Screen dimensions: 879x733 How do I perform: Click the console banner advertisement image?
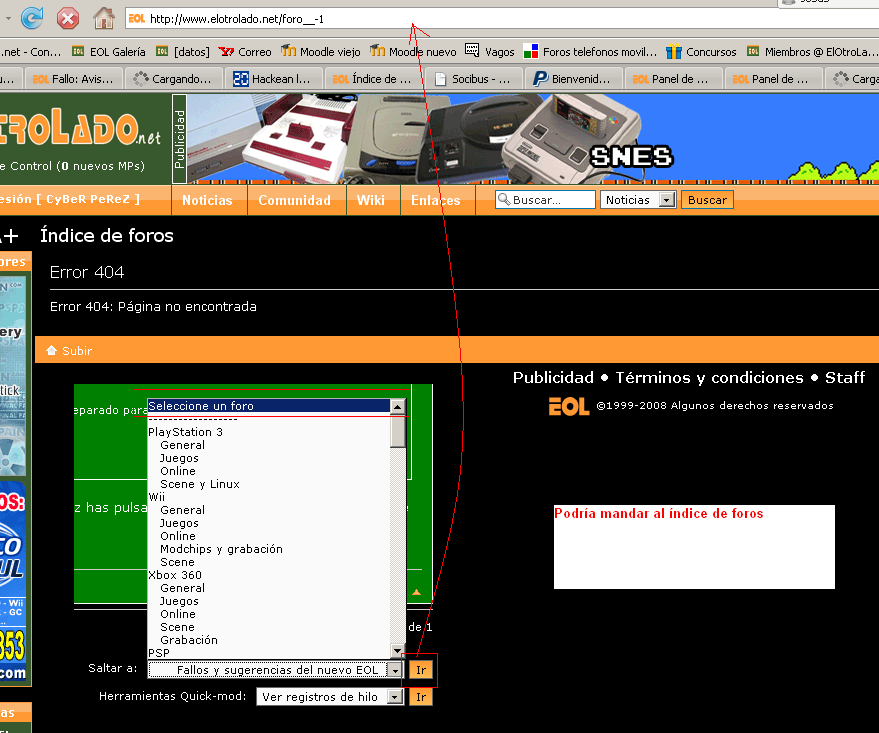point(533,139)
